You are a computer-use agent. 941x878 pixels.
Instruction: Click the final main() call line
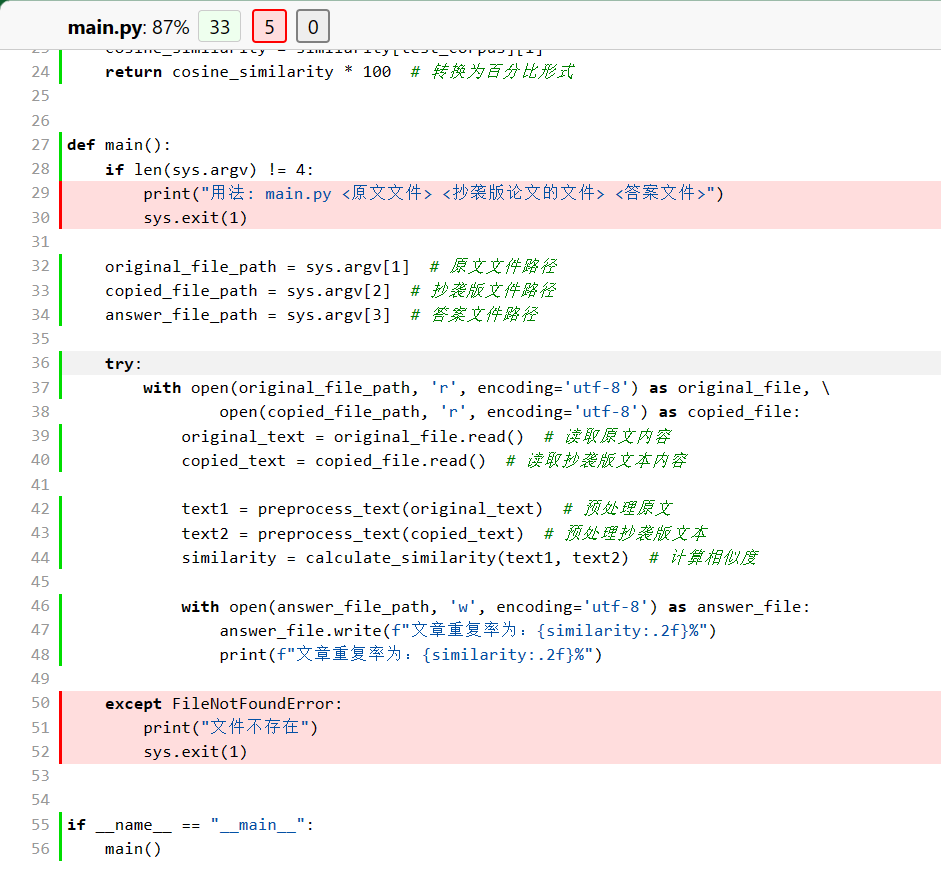[133, 849]
